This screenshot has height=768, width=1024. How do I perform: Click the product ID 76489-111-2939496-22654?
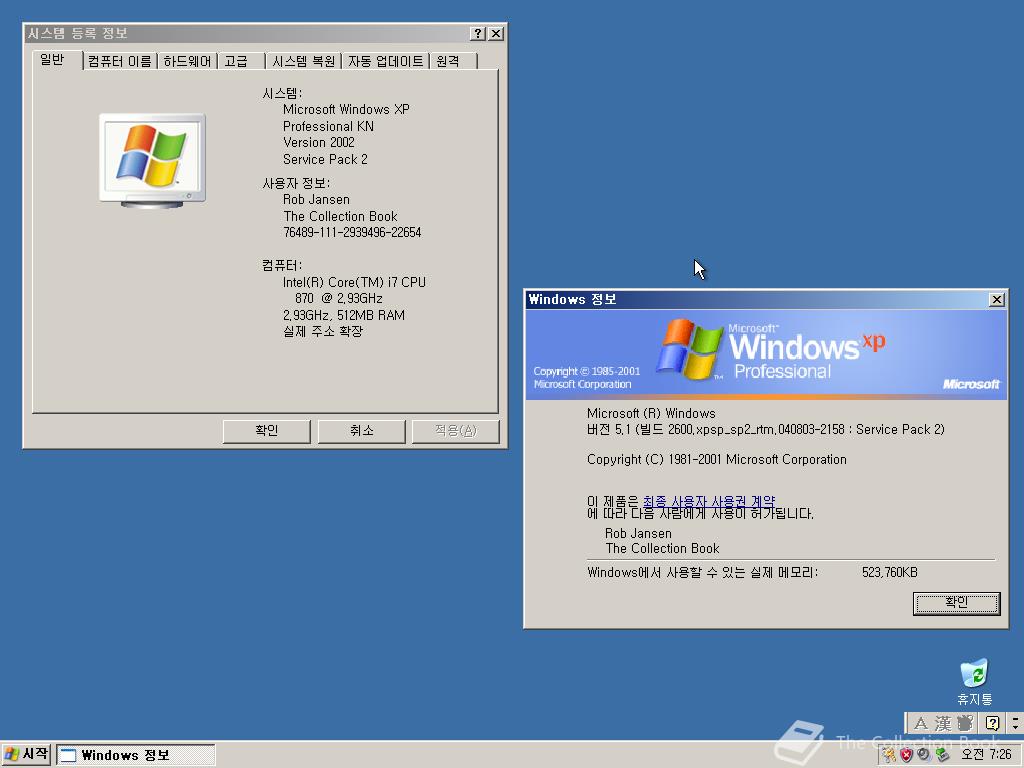[352, 232]
